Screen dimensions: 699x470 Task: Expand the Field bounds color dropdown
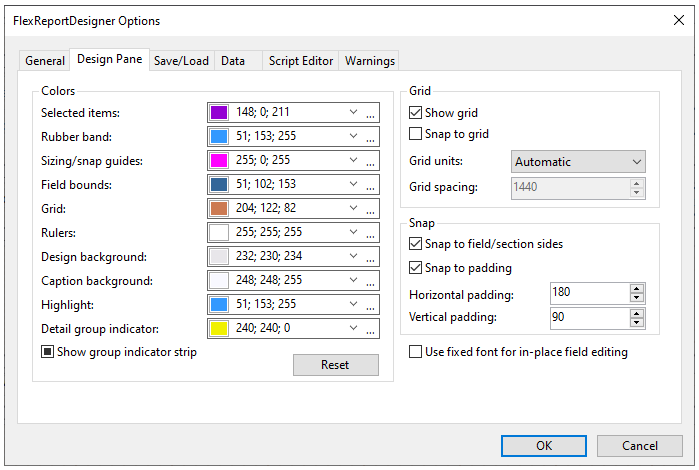(x=353, y=184)
